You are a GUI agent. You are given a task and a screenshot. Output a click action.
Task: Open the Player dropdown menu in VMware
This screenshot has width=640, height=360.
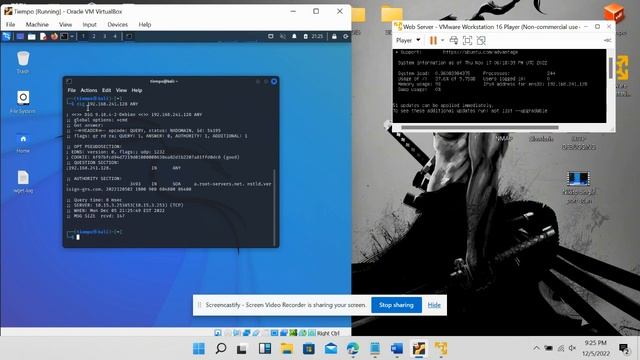coord(408,40)
